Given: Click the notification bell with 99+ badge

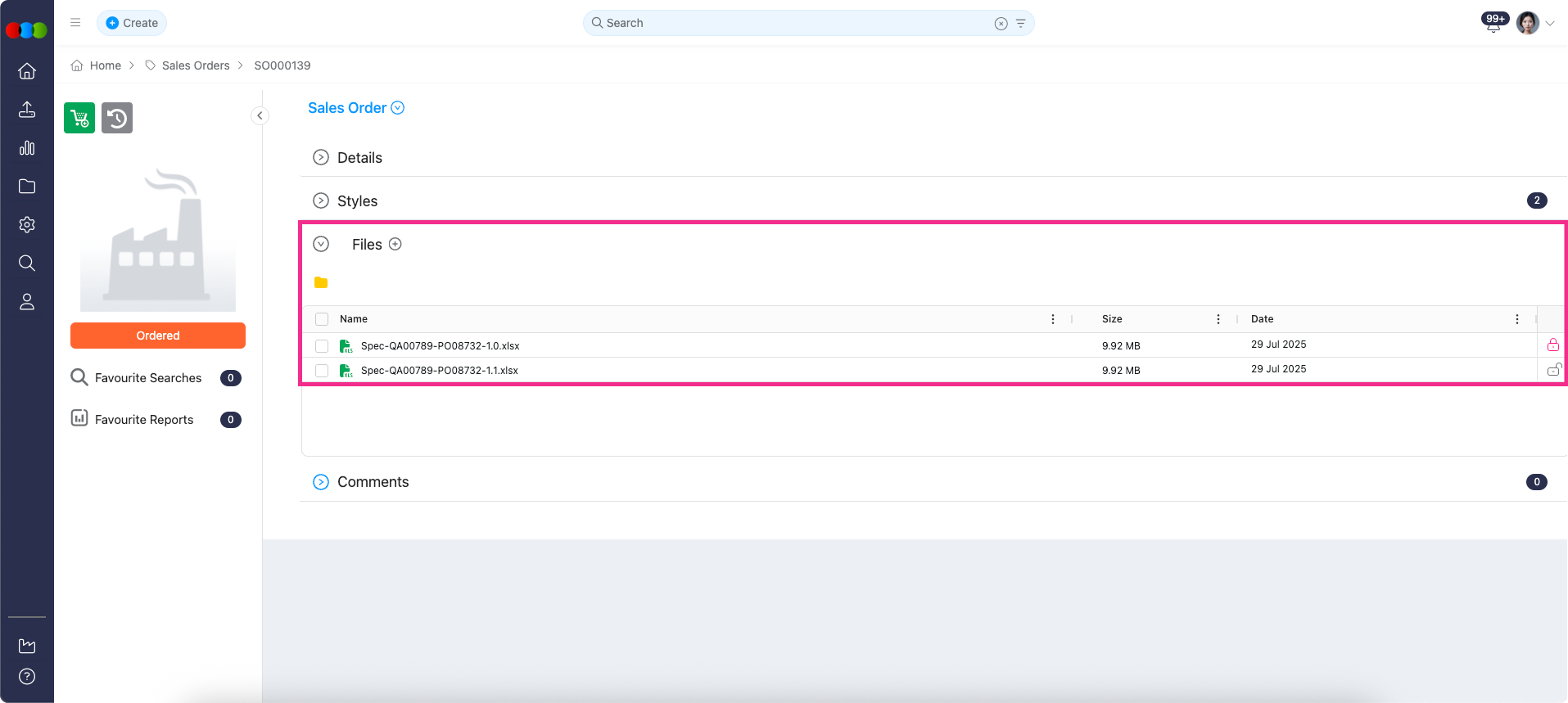Looking at the screenshot, I should click(x=1493, y=25).
